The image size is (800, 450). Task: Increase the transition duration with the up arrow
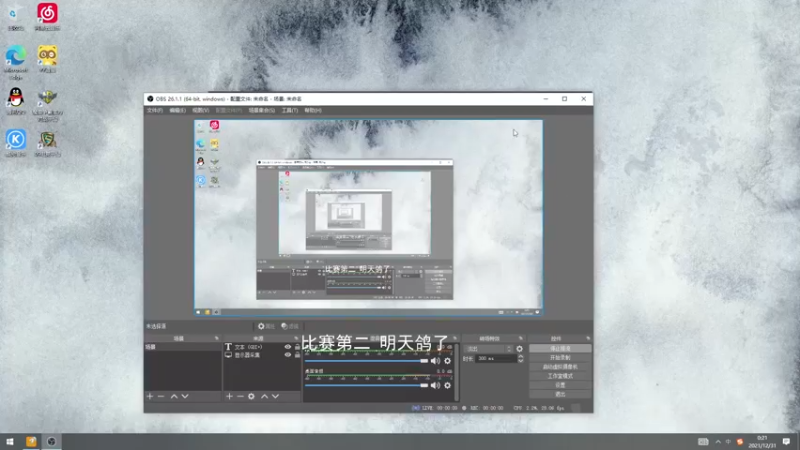(520, 357)
